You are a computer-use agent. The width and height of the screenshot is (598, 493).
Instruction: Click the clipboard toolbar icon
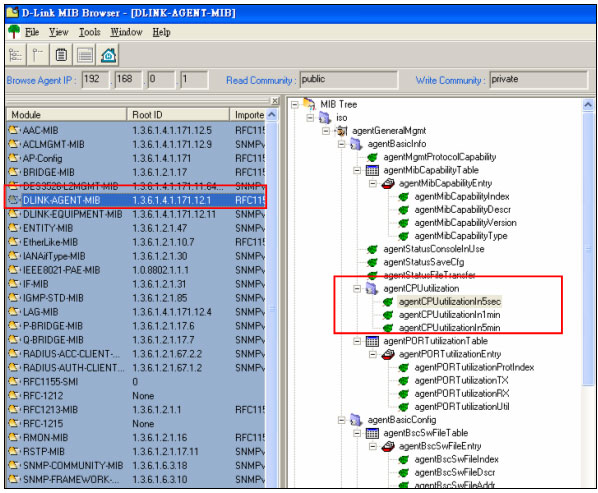pyautogui.click(x=61, y=55)
